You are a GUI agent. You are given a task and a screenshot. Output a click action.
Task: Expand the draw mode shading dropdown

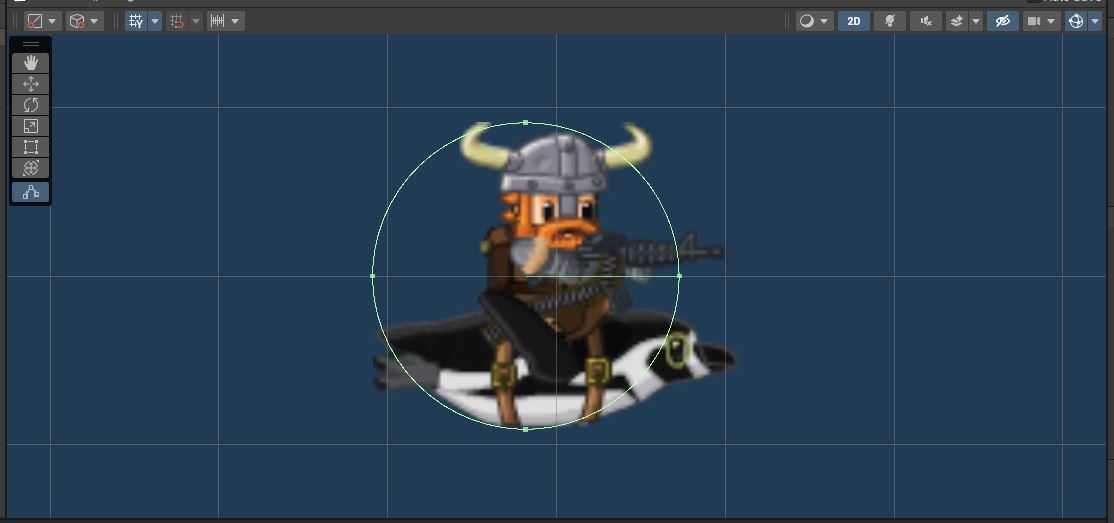(824, 21)
